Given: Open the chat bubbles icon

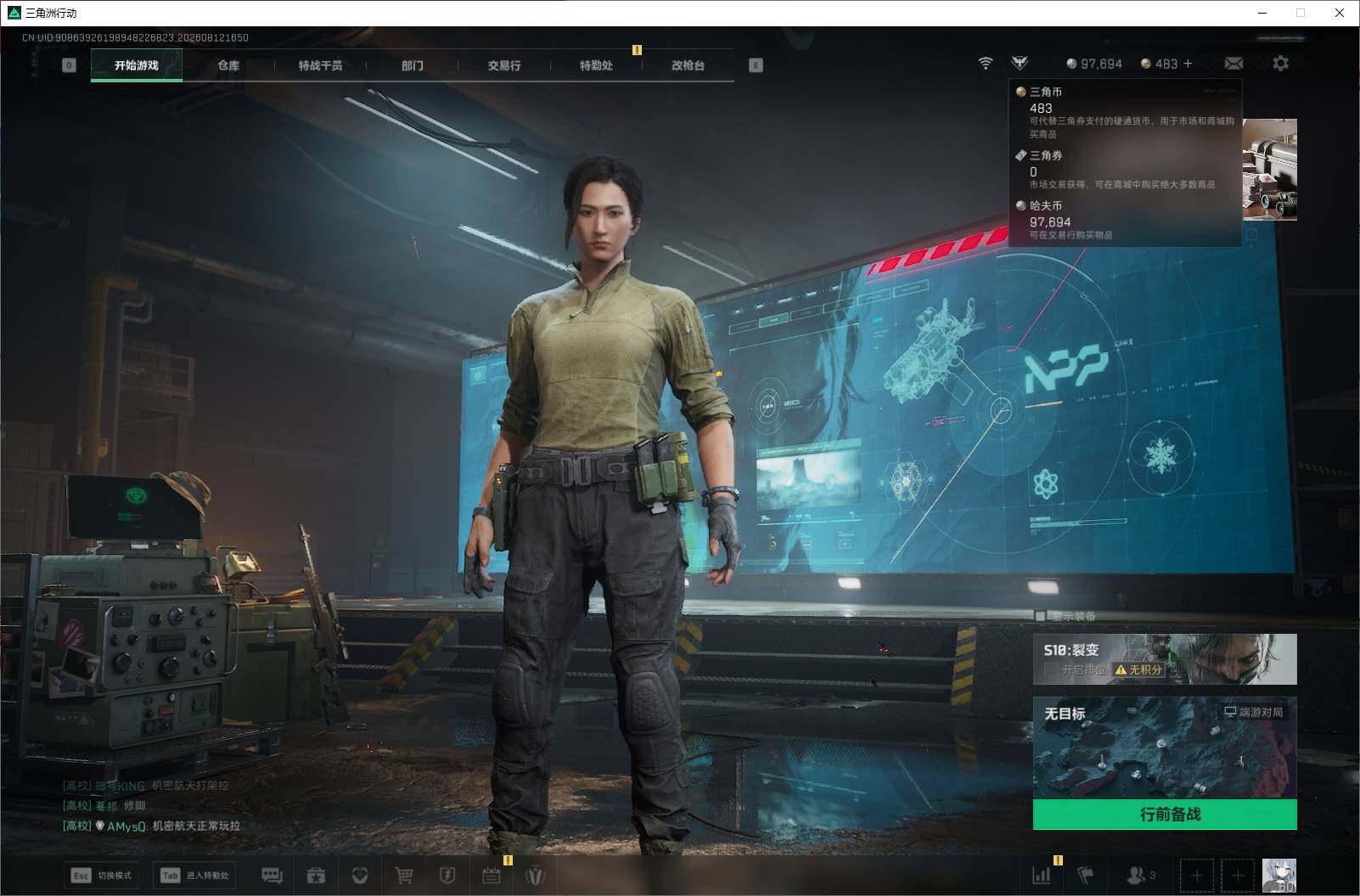Looking at the screenshot, I should click(272, 876).
